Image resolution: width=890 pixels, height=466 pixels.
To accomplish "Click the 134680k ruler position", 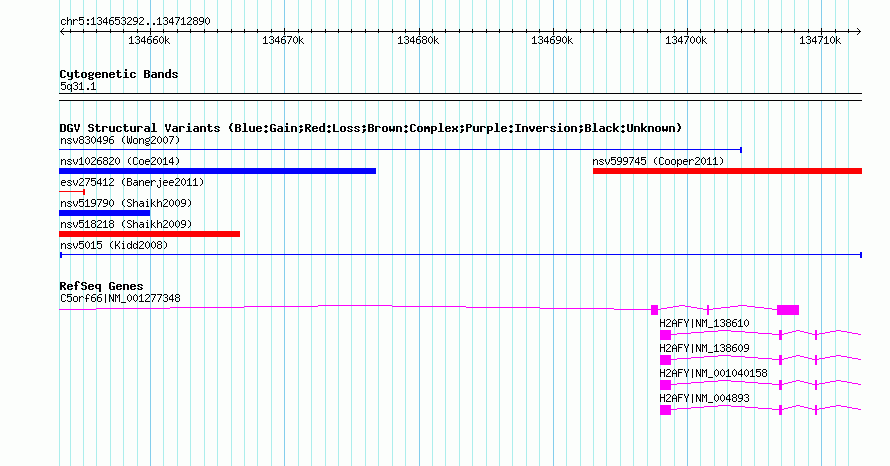I will coord(418,40).
